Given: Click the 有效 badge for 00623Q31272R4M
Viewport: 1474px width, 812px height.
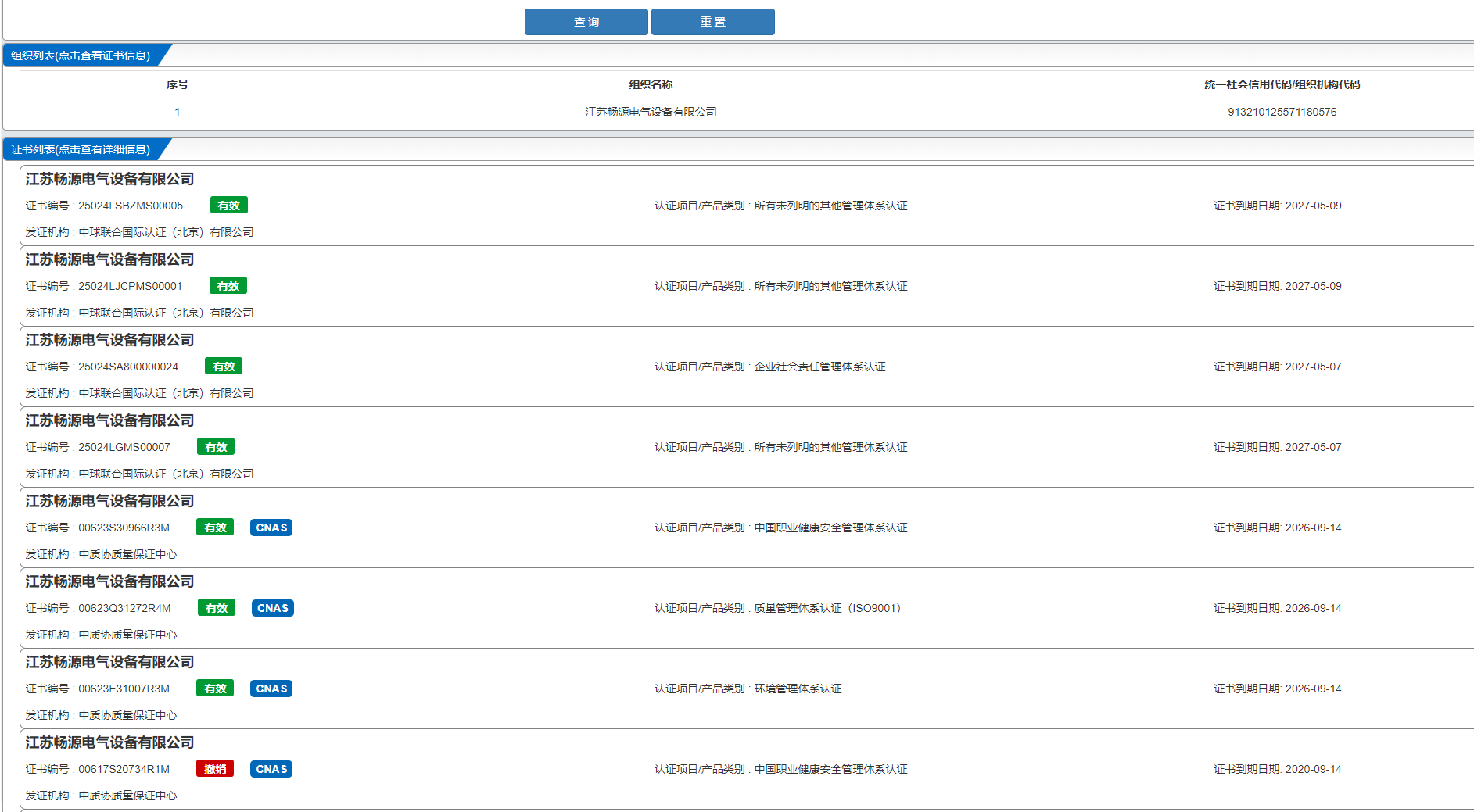Looking at the screenshot, I should (x=217, y=608).
